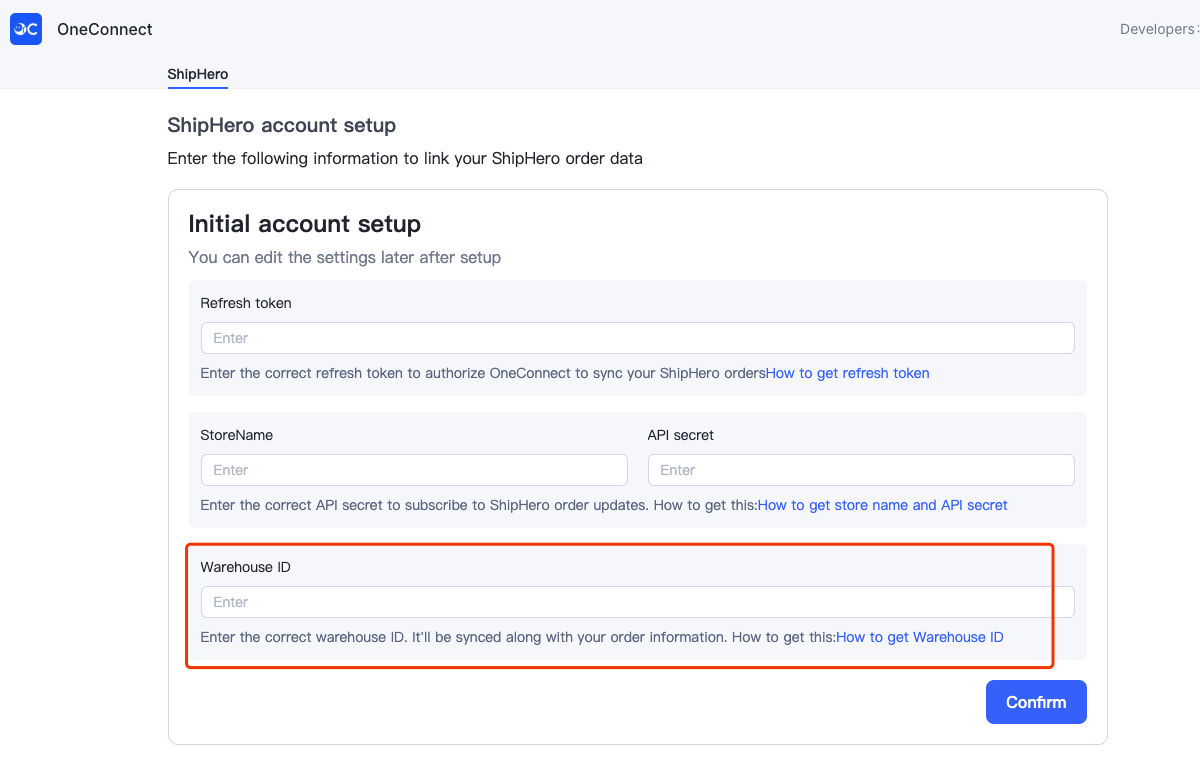Click the Refresh token label
The height and width of the screenshot is (761, 1200).
(246, 303)
